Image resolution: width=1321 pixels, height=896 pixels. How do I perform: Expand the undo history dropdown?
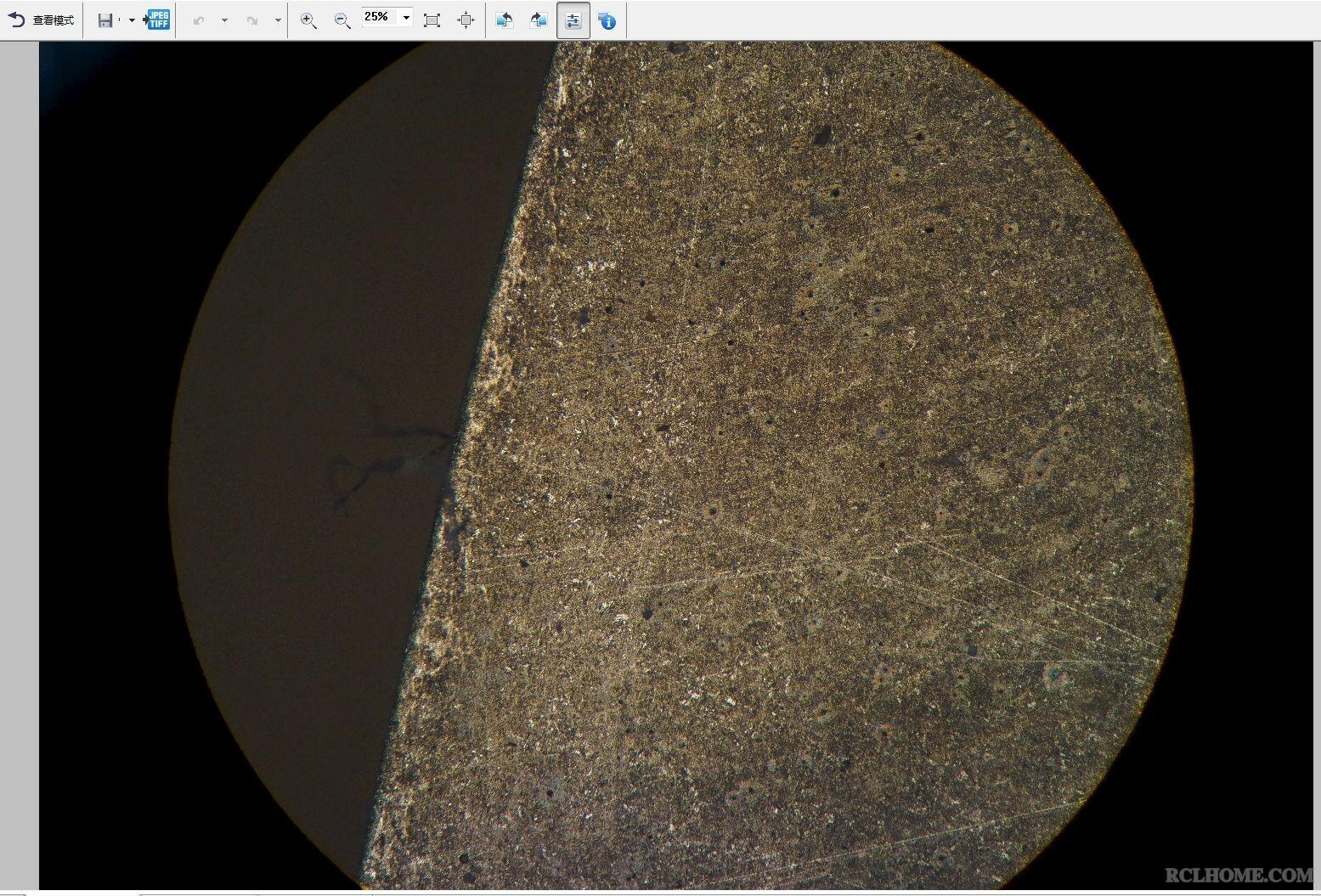click(x=224, y=20)
